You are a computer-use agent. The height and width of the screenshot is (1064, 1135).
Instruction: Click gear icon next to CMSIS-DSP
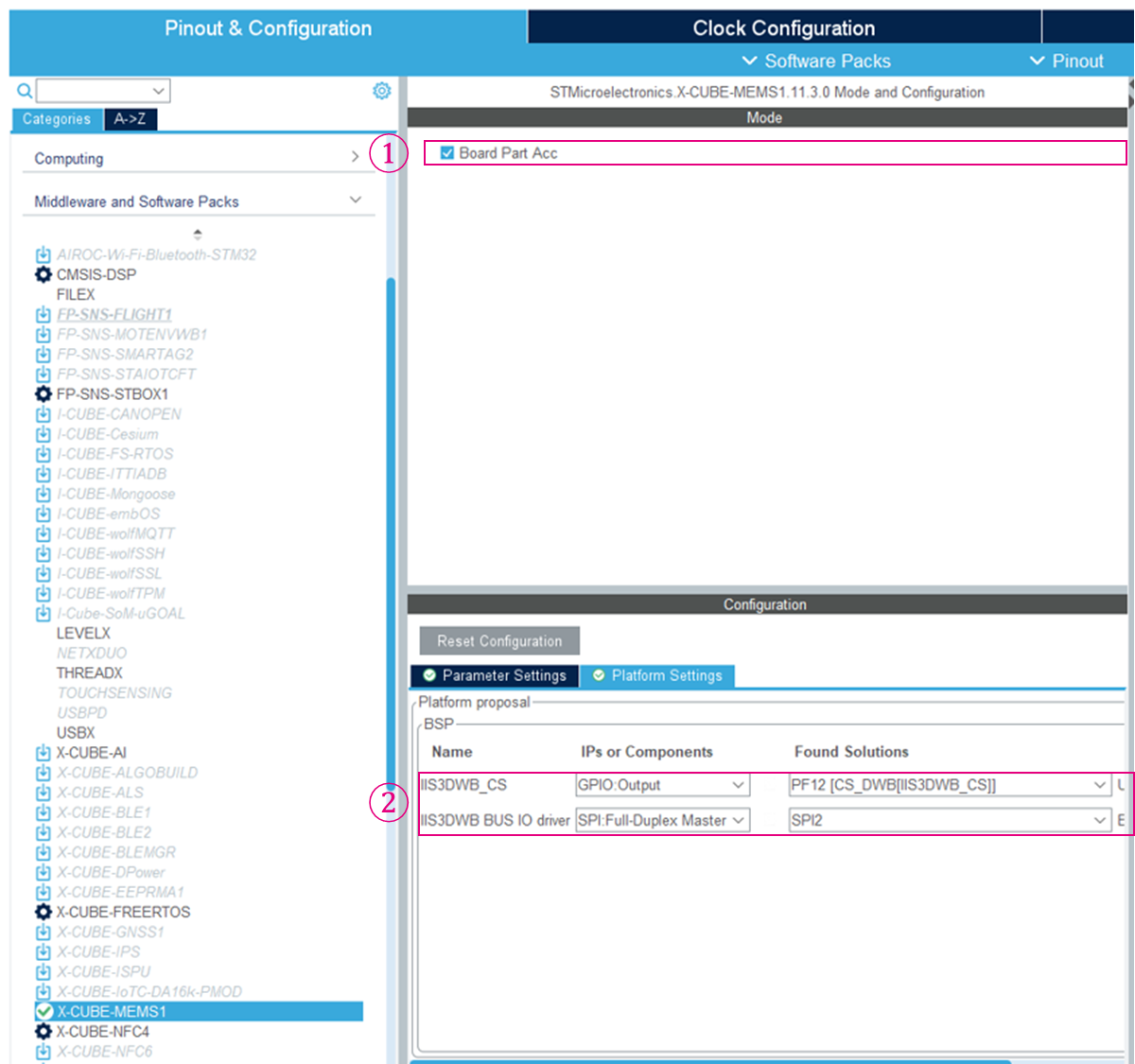coord(43,274)
